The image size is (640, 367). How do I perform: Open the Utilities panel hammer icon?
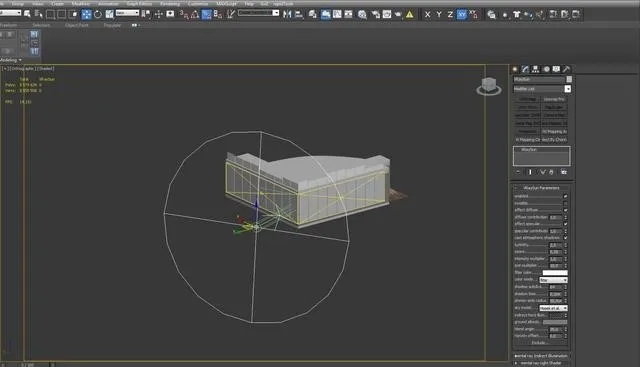tap(566, 69)
